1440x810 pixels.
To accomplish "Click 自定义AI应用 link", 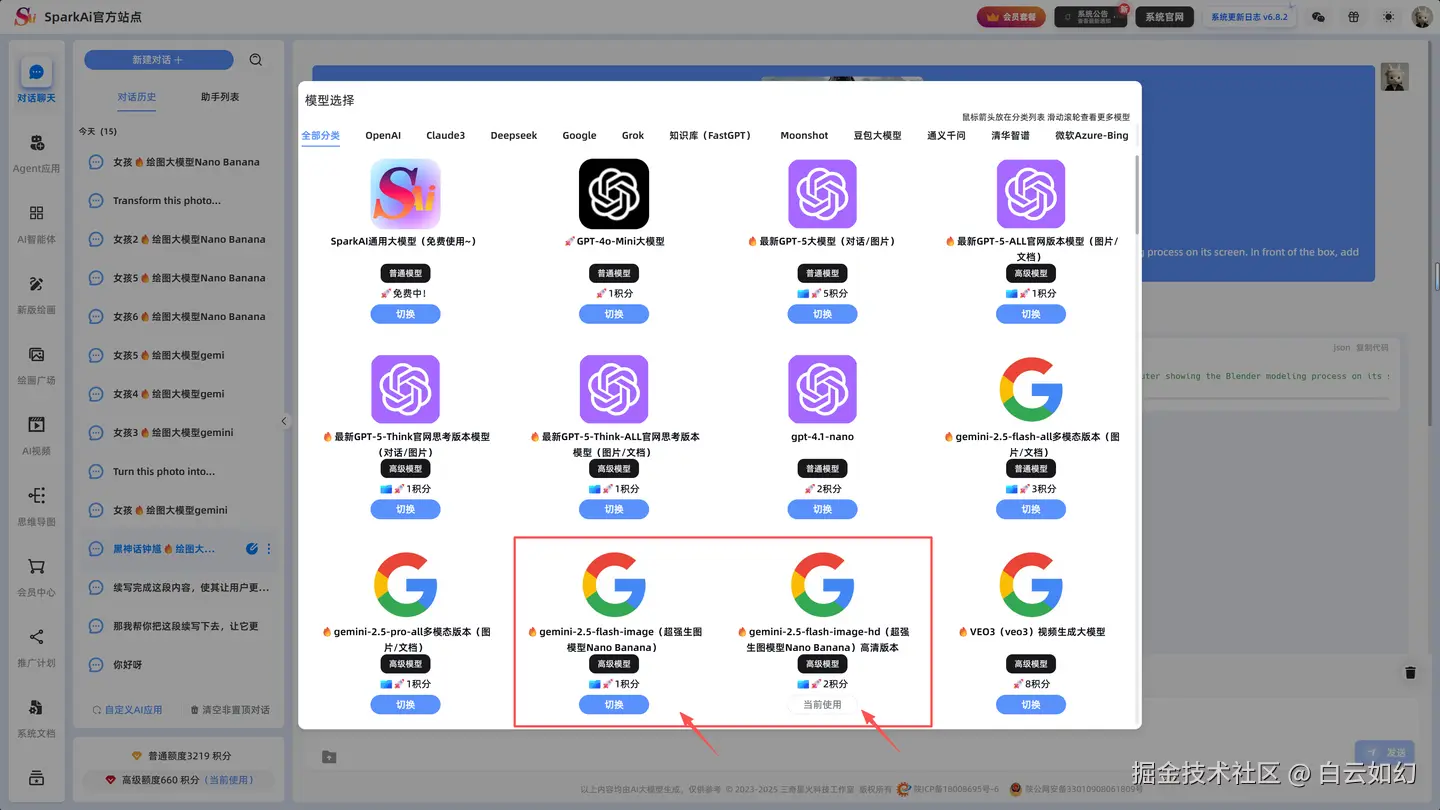I will click(x=127, y=709).
